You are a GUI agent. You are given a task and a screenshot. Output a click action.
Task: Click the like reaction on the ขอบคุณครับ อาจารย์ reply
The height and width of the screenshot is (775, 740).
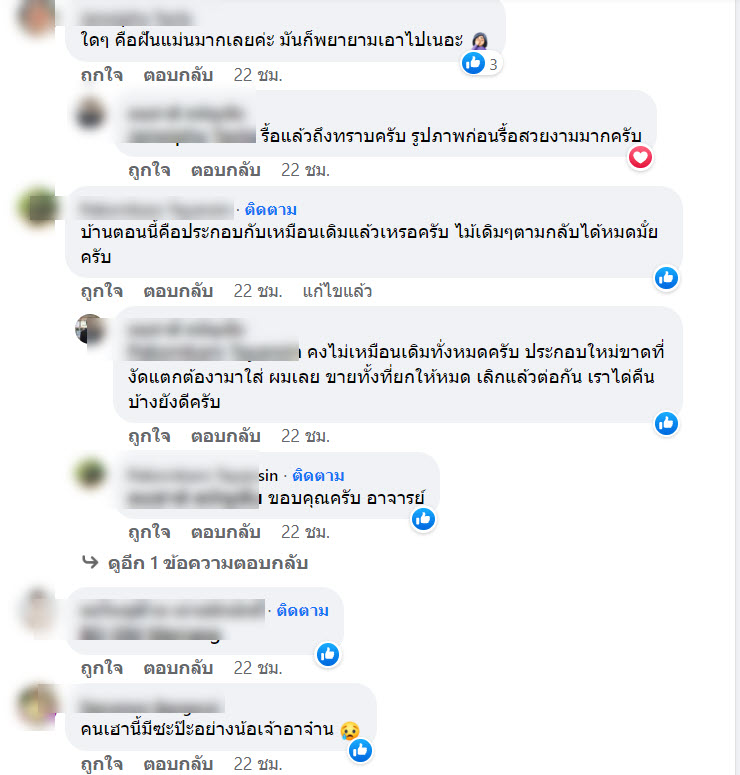(423, 519)
